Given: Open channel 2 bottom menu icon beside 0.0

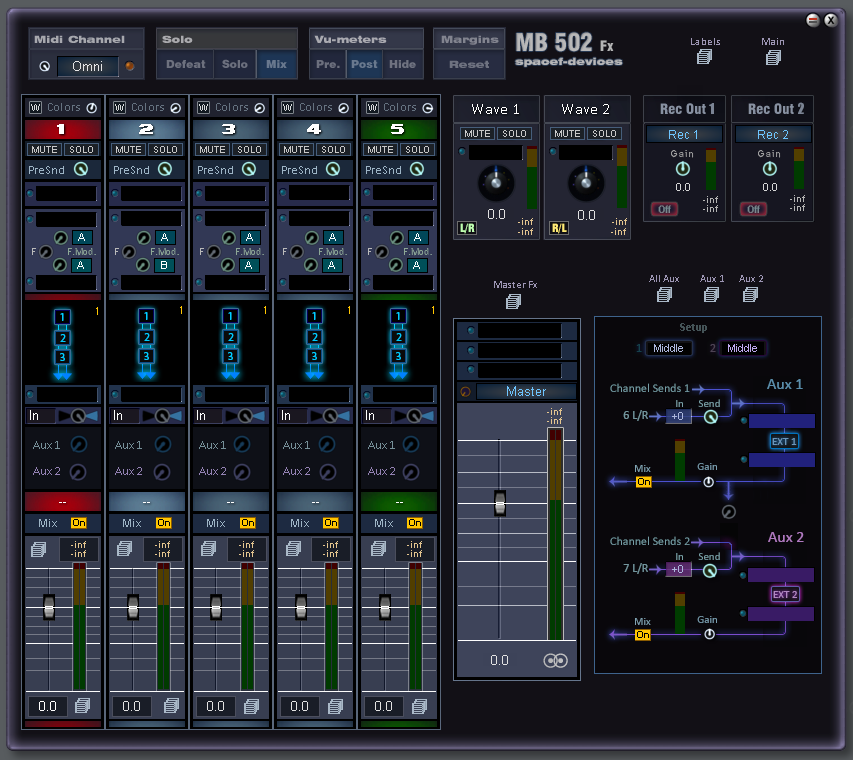Looking at the screenshot, I should click(171, 706).
